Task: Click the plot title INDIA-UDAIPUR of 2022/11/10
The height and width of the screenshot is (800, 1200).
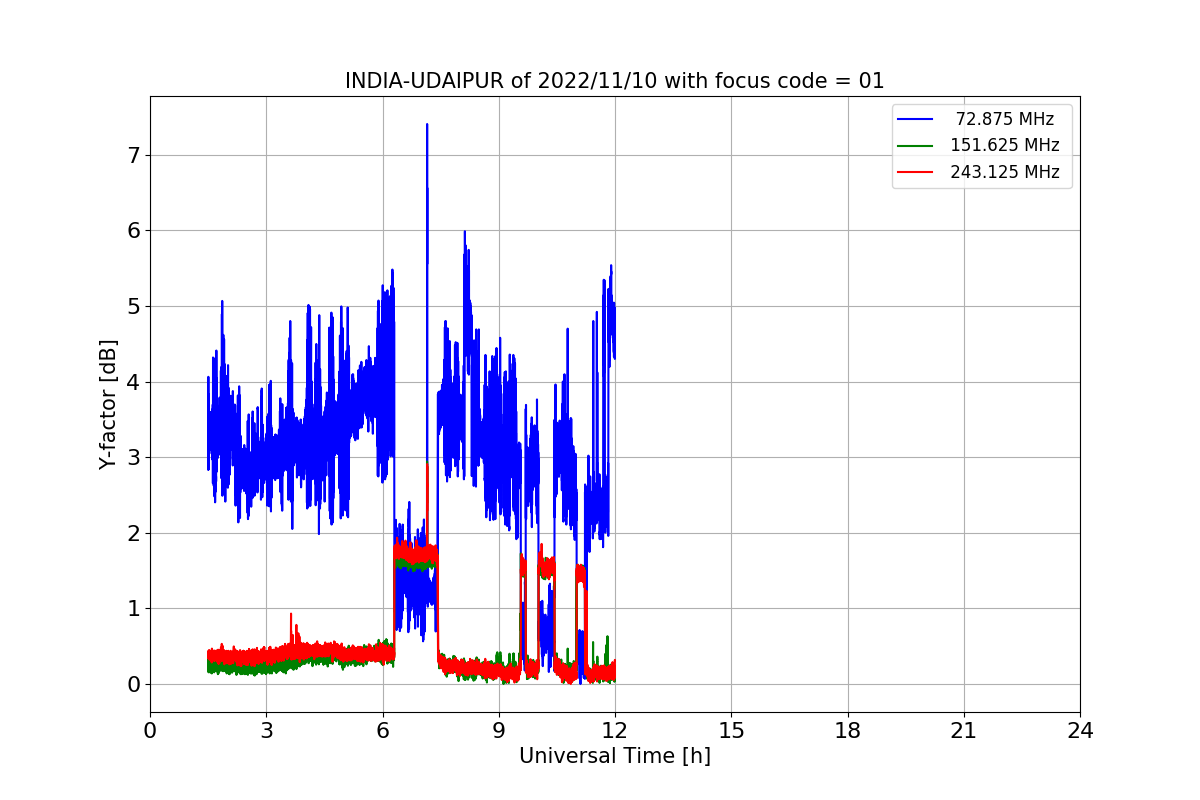Action: [x=614, y=81]
